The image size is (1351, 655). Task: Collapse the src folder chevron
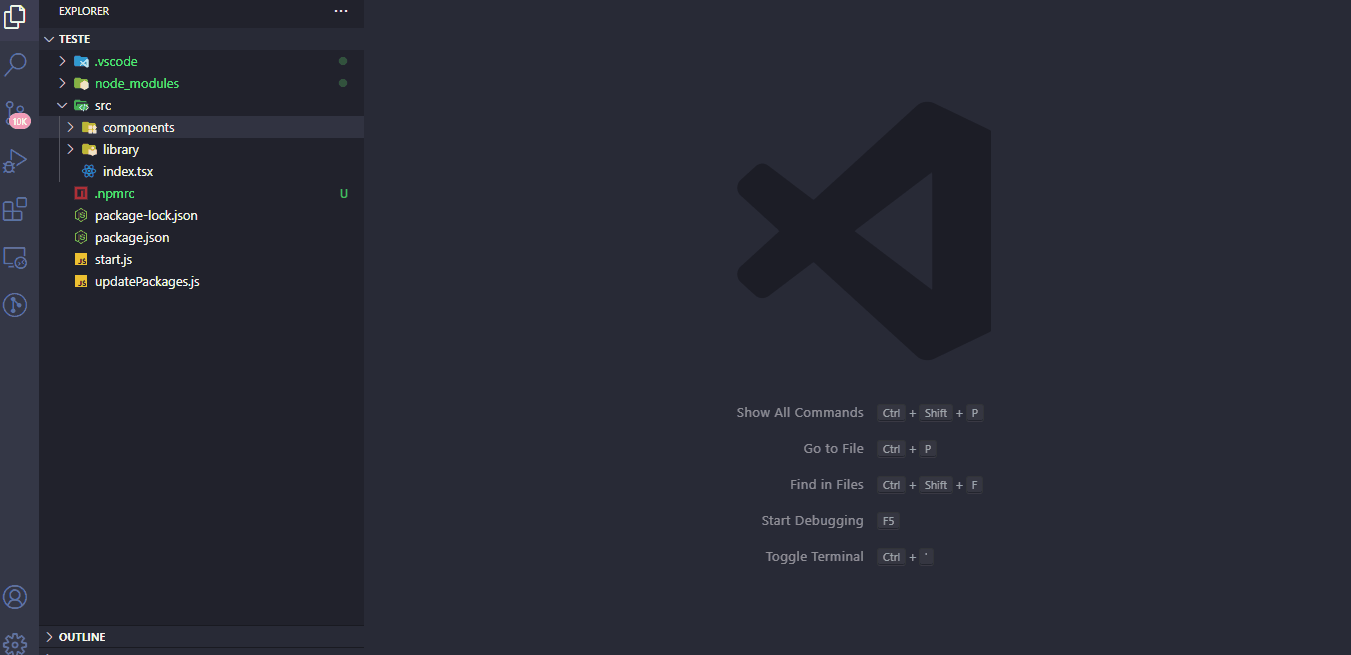point(62,105)
